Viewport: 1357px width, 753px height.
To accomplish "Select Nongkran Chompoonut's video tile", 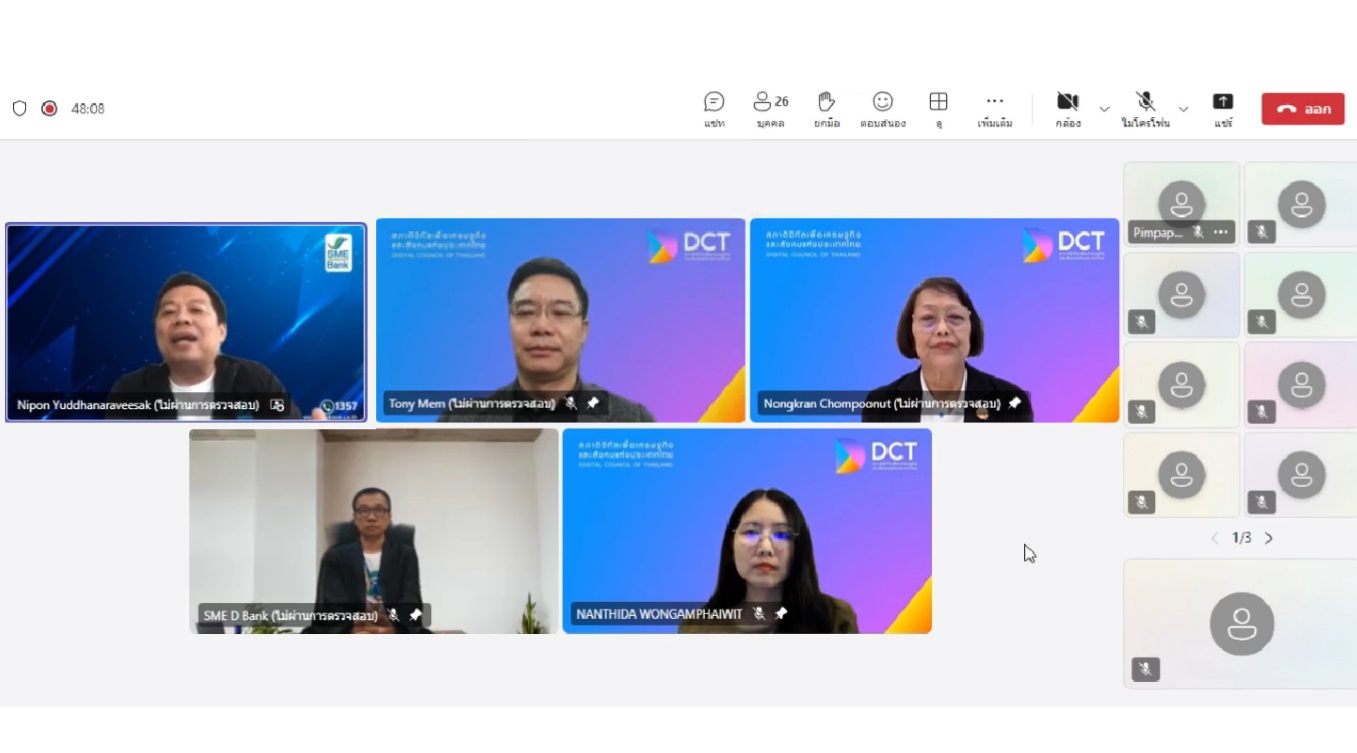I will coord(934,320).
